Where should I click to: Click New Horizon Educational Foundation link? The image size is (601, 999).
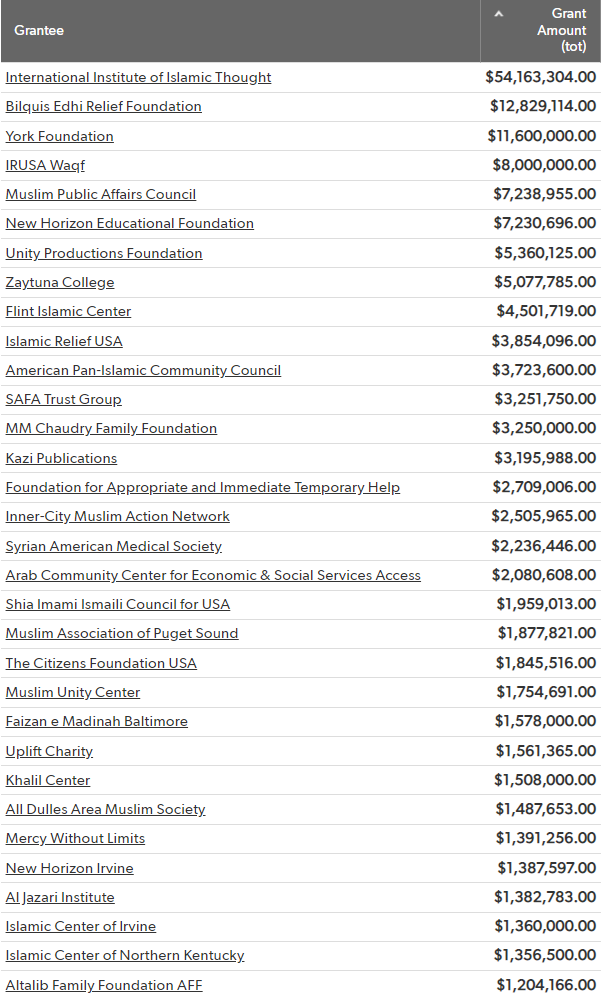coord(129,223)
